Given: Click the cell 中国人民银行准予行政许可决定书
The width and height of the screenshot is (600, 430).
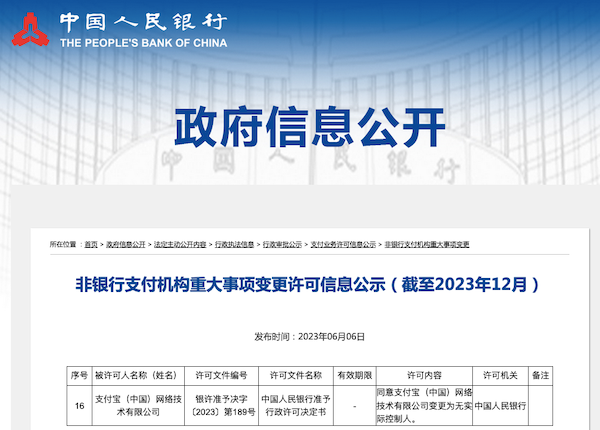Looking at the screenshot, I should tap(296, 406).
